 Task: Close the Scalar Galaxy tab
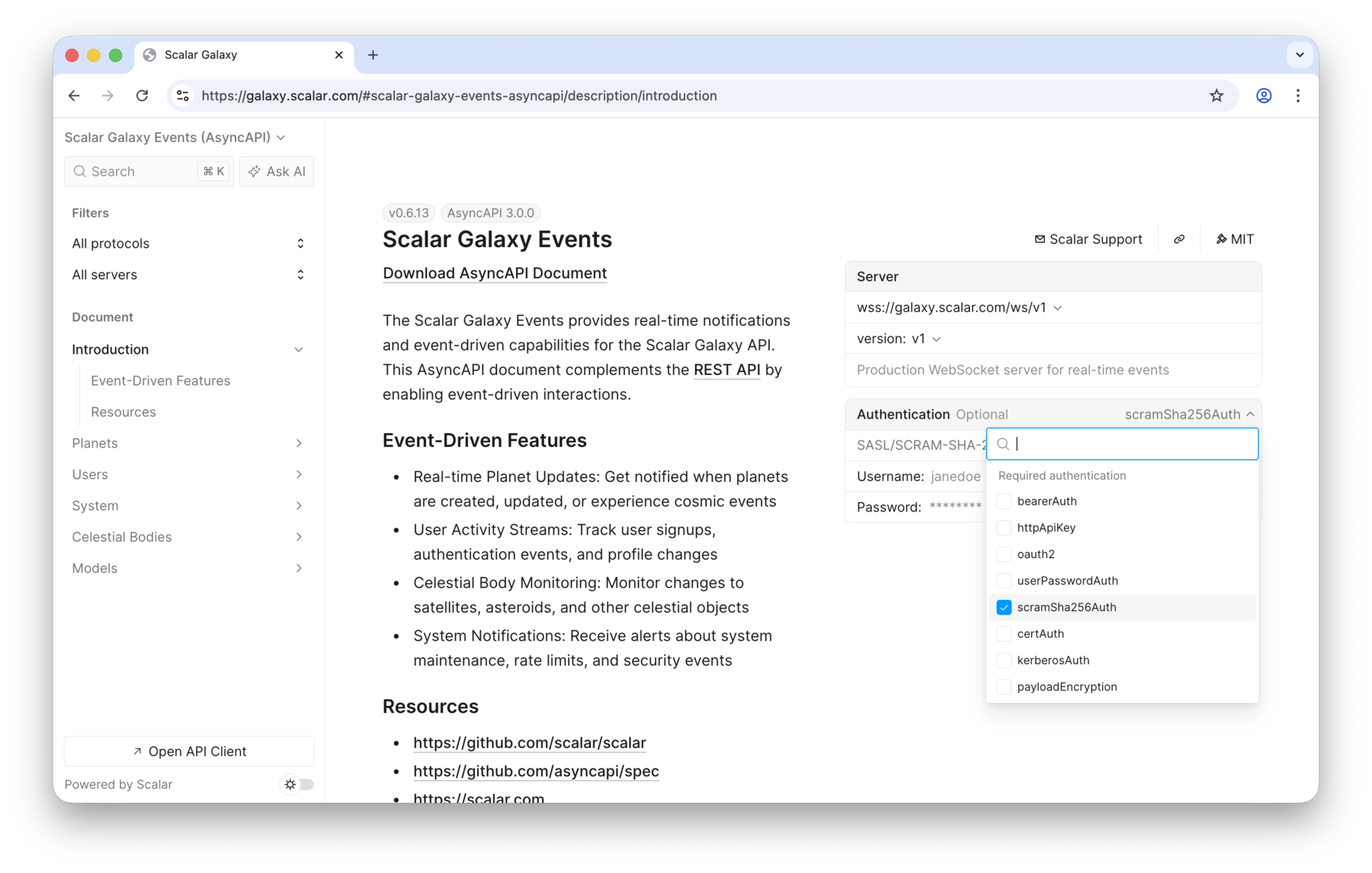(x=339, y=55)
